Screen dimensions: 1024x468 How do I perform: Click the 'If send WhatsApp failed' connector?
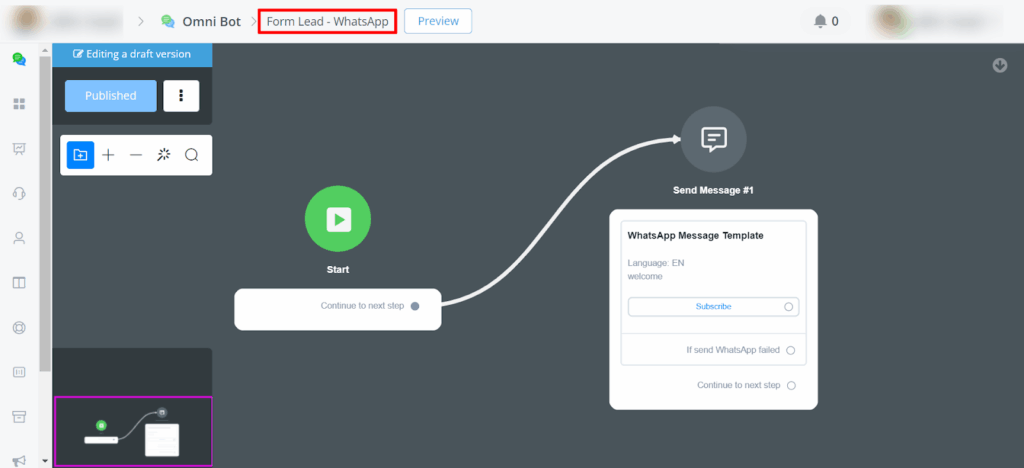tap(791, 350)
